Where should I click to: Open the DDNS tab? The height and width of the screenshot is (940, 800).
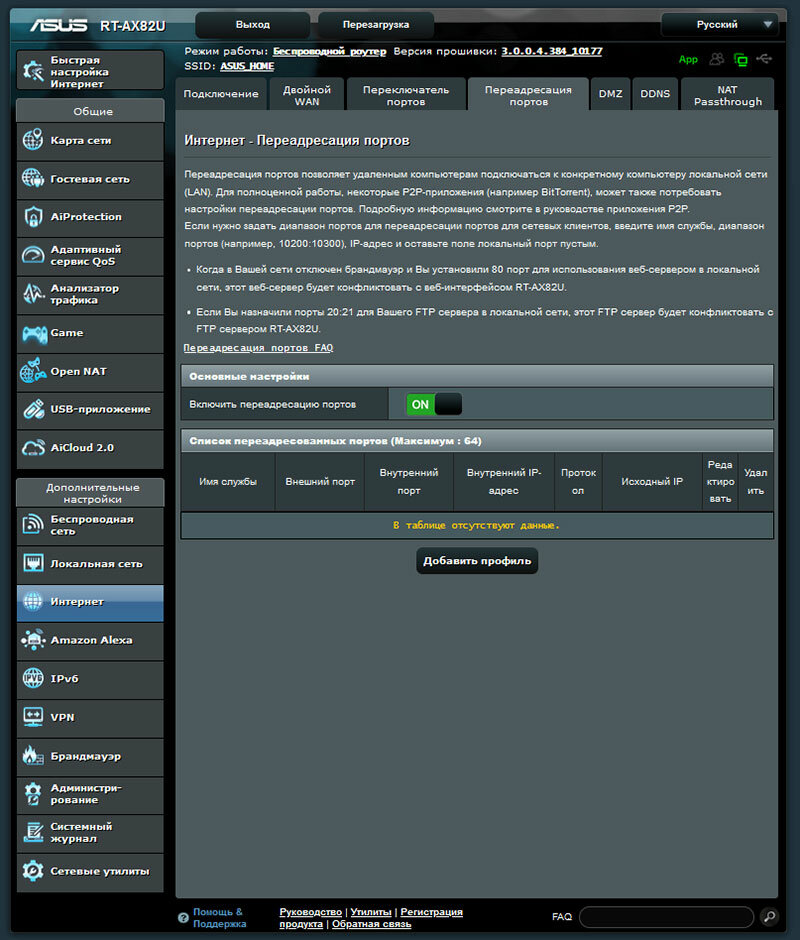pyautogui.click(x=655, y=94)
